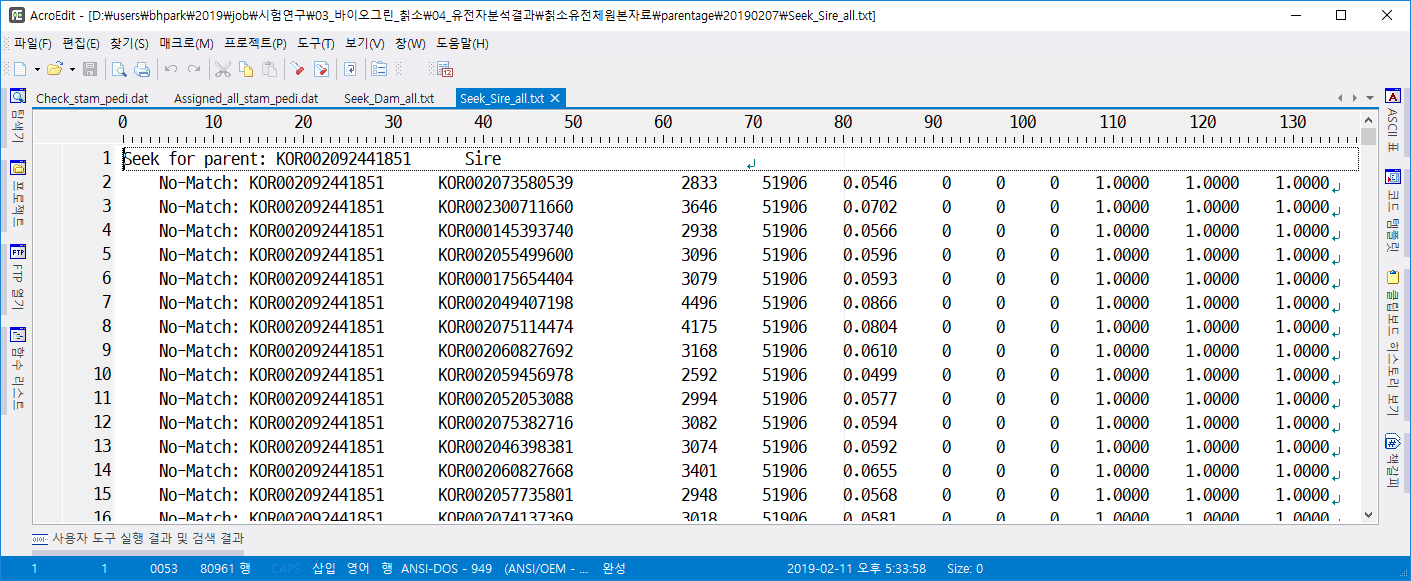Open 사용자 도구 실행 결과 및 검색 결과 panel
Screen dimensions: 1411x581
click(140, 538)
